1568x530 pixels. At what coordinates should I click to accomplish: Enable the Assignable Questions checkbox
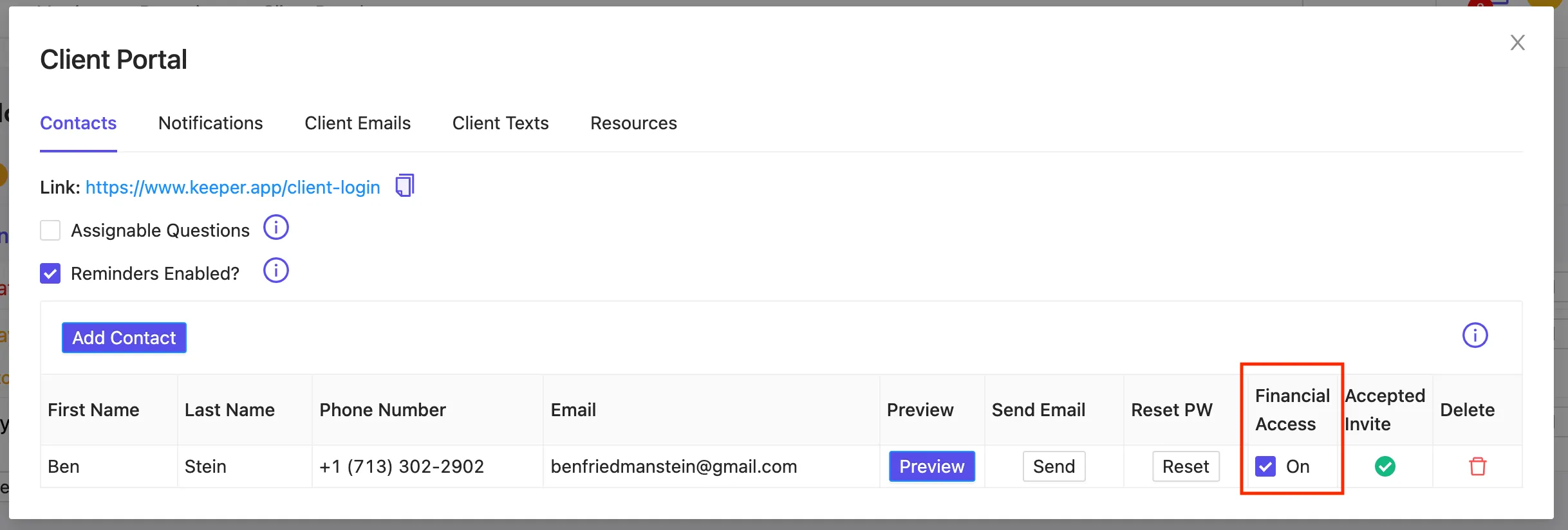pyautogui.click(x=50, y=230)
